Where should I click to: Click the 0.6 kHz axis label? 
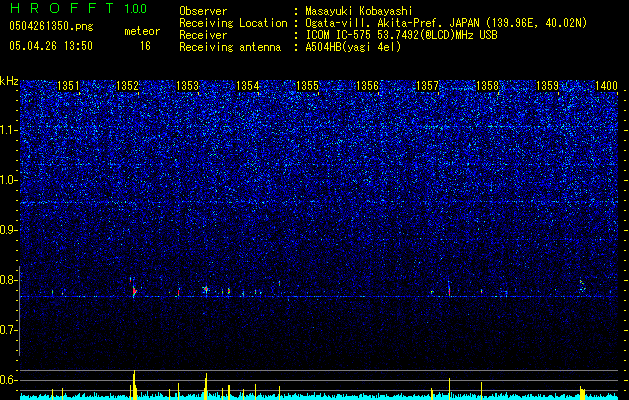(8, 380)
